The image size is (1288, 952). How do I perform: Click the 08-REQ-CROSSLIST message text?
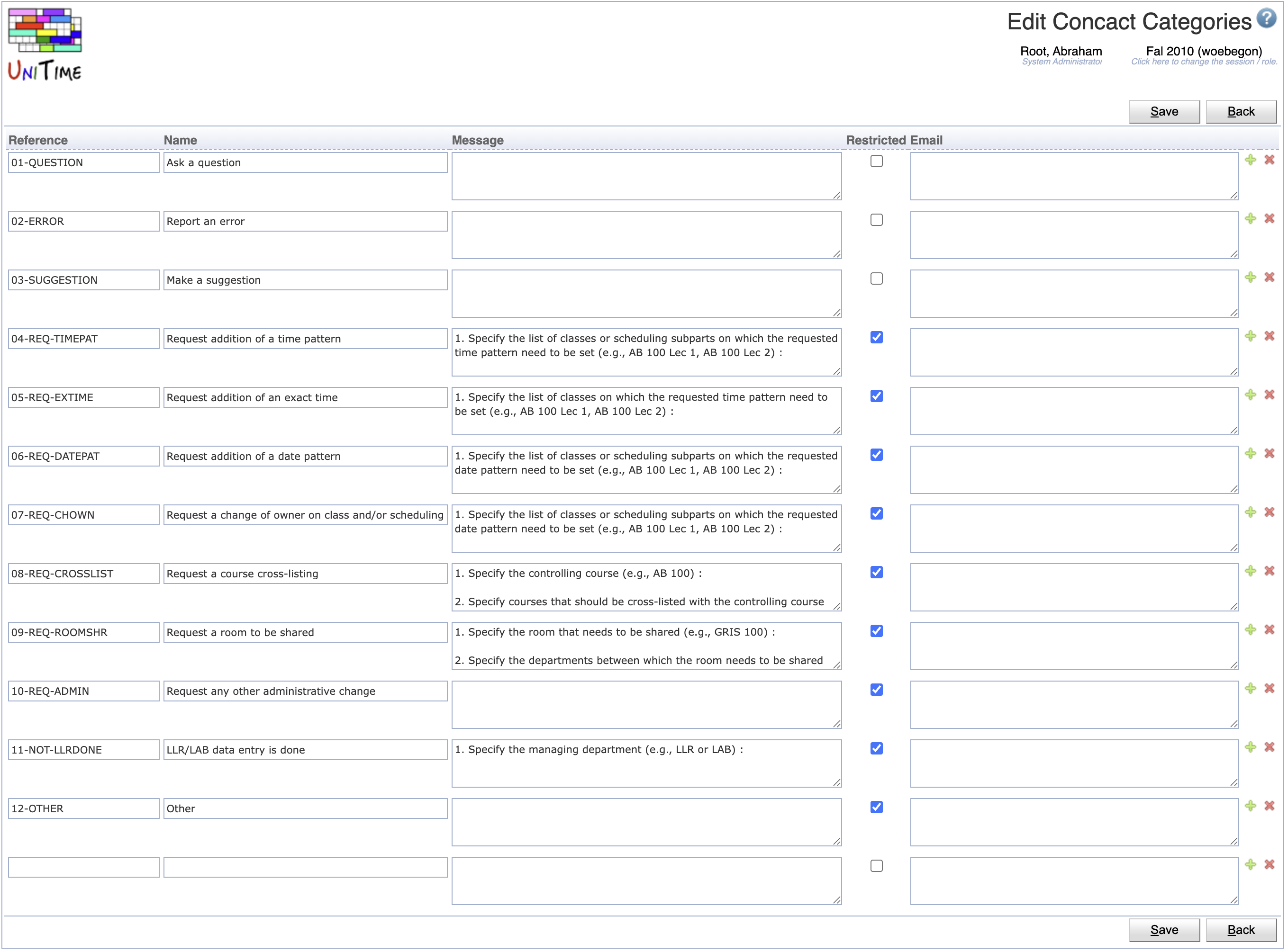pyautogui.click(x=647, y=588)
